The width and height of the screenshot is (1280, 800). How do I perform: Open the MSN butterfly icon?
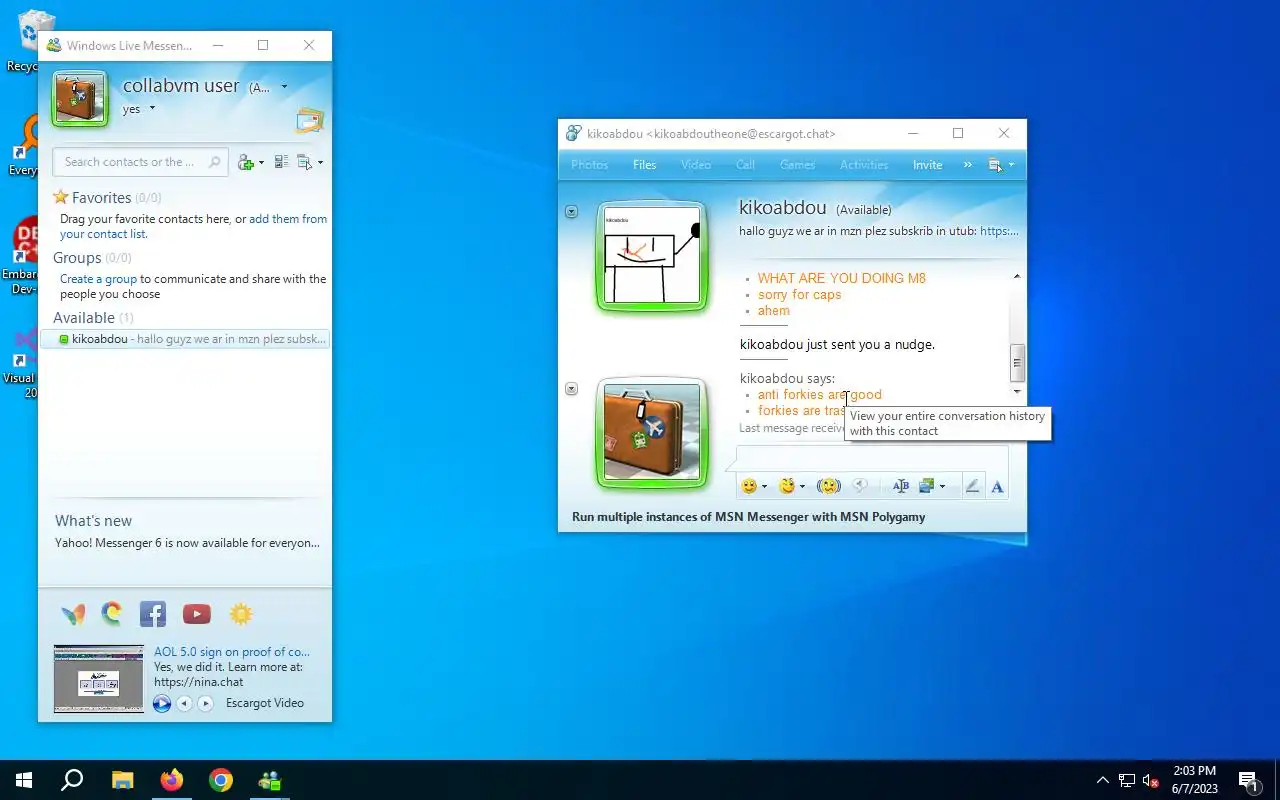73,614
